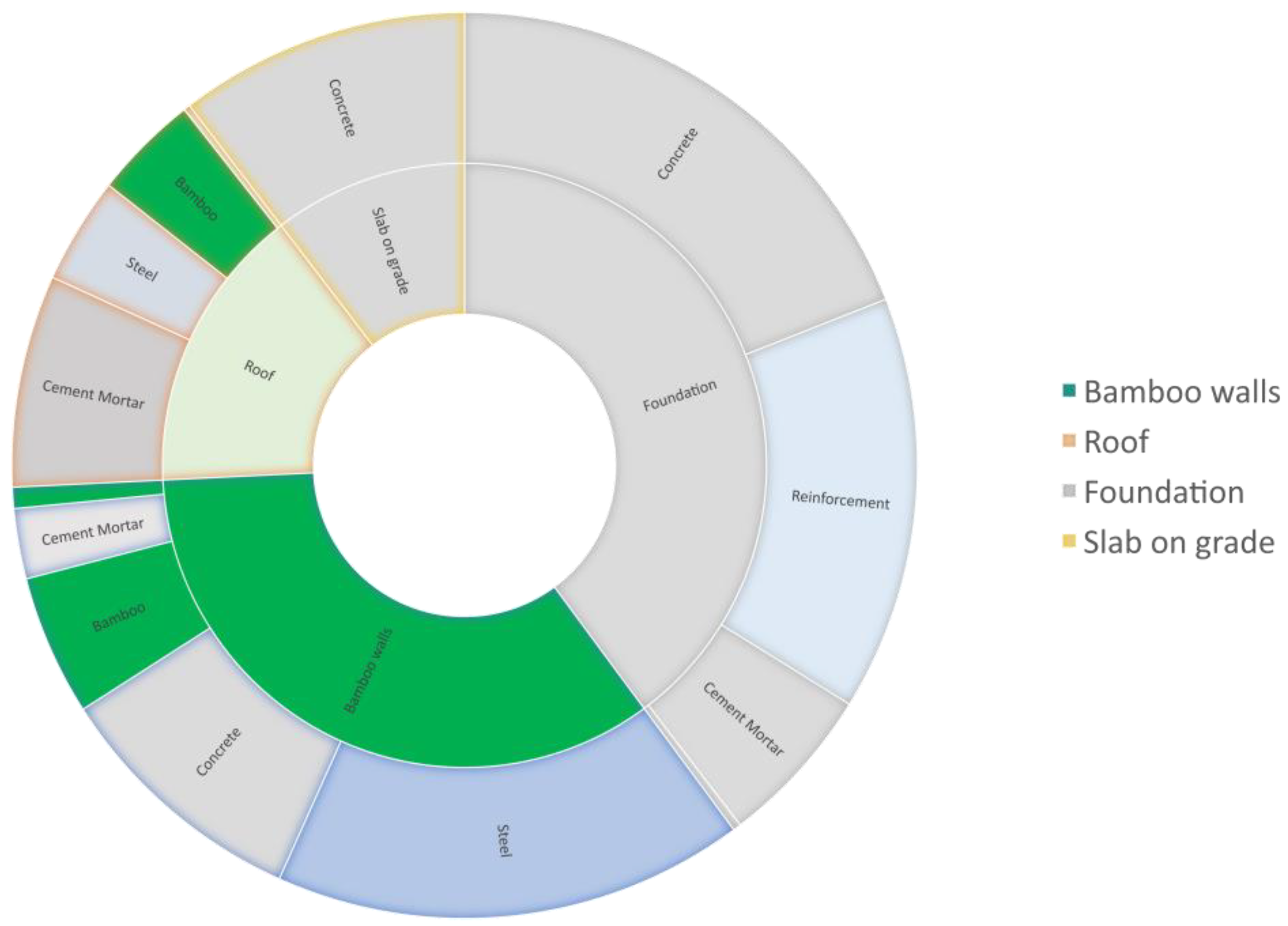The height and width of the screenshot is (926, 1288).
Task: Click the Cement Mortar segment beside Reinforcement
Action: click(x=744, y=727)
